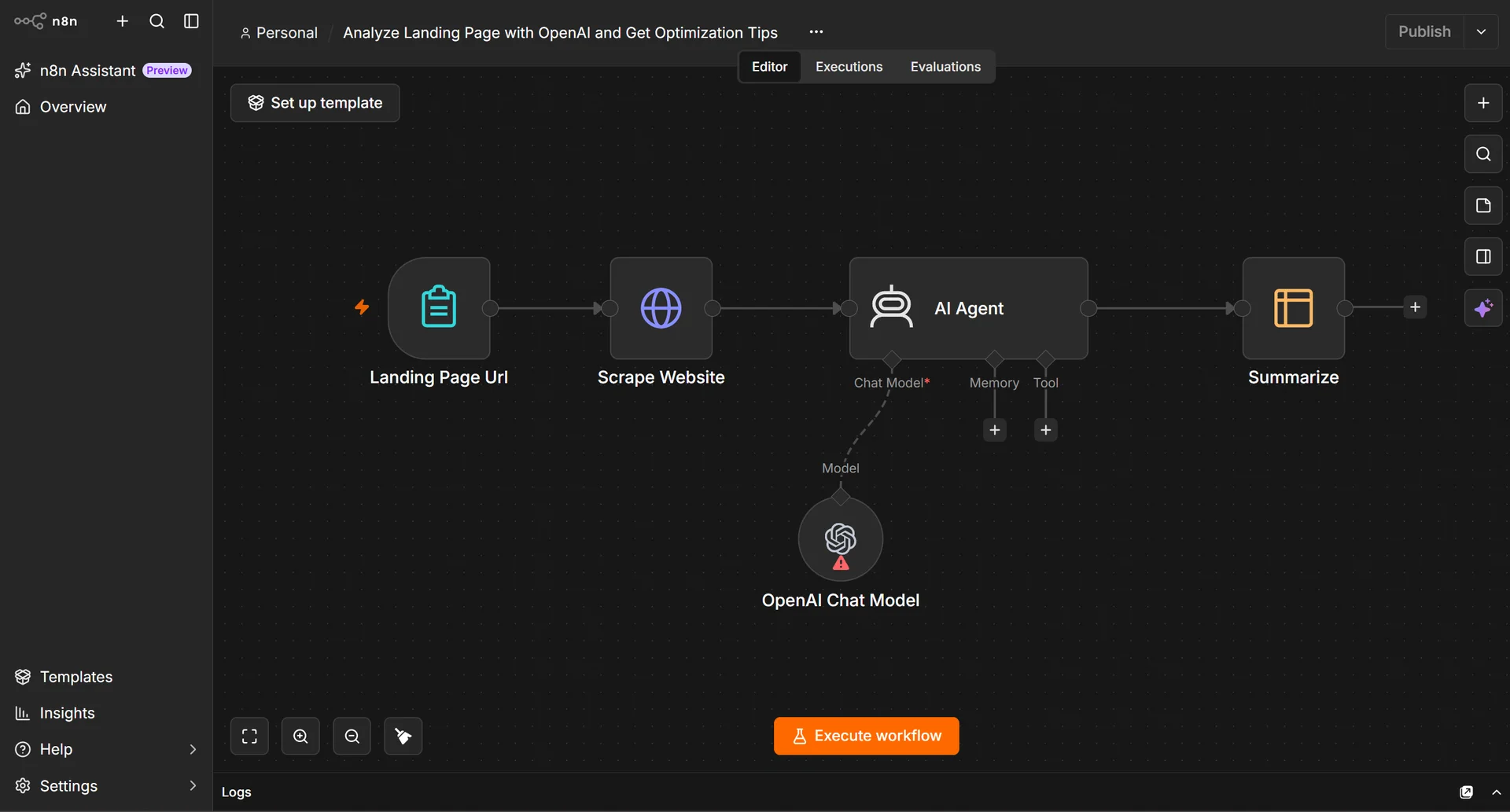This screenshot has width=1510, height=812.
Task: Select the Landing Page Url node
Action: pyautogui.click(x=439, y=308)
